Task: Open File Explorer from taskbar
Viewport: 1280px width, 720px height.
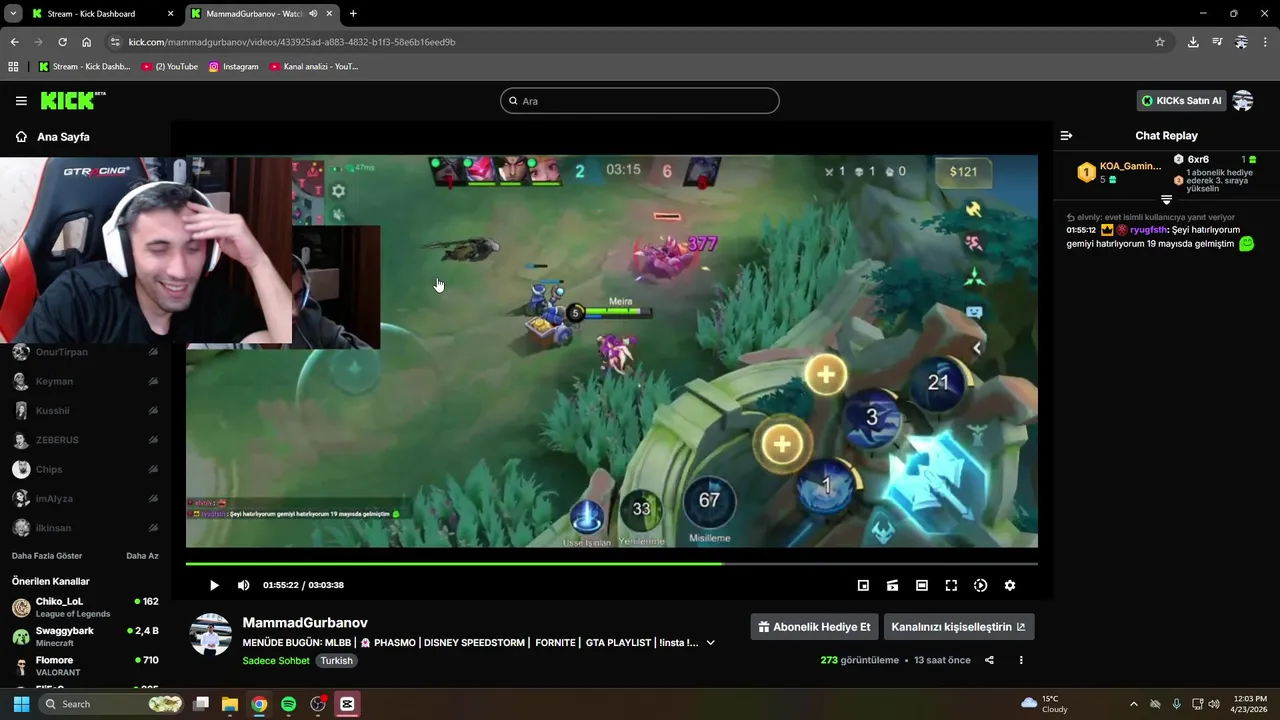Action: click(x=230, y=704)
